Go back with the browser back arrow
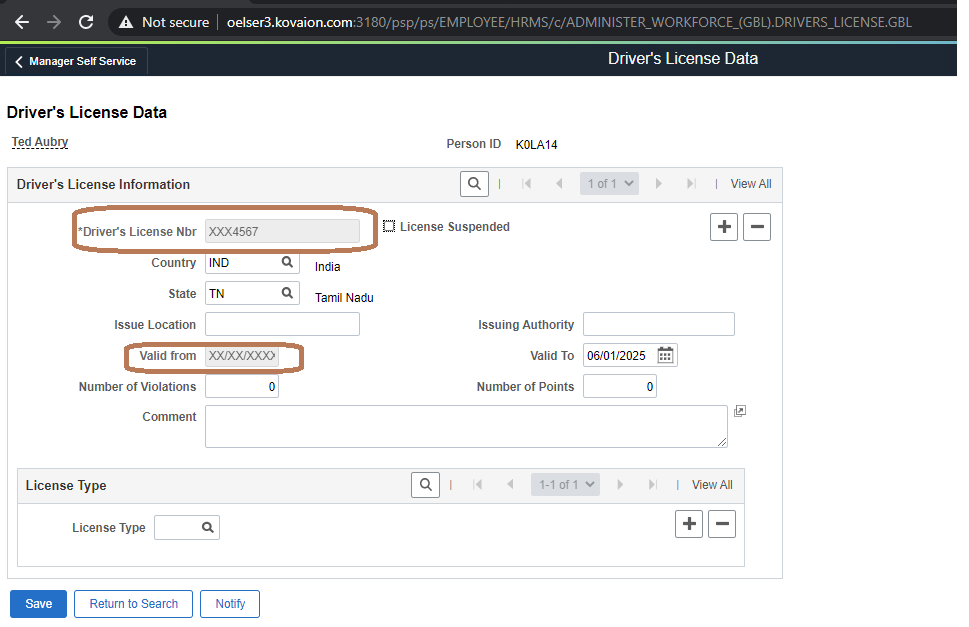The height and width of the screenshot is (627, 969). coord(22,22)
